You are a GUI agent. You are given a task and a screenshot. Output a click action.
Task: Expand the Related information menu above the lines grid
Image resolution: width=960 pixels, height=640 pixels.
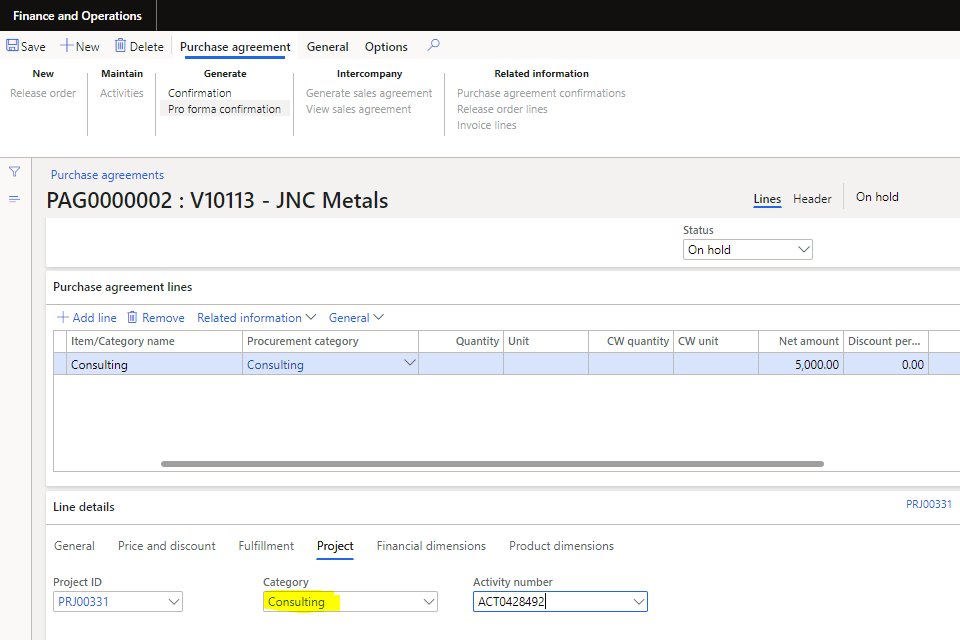coord(256,318)
